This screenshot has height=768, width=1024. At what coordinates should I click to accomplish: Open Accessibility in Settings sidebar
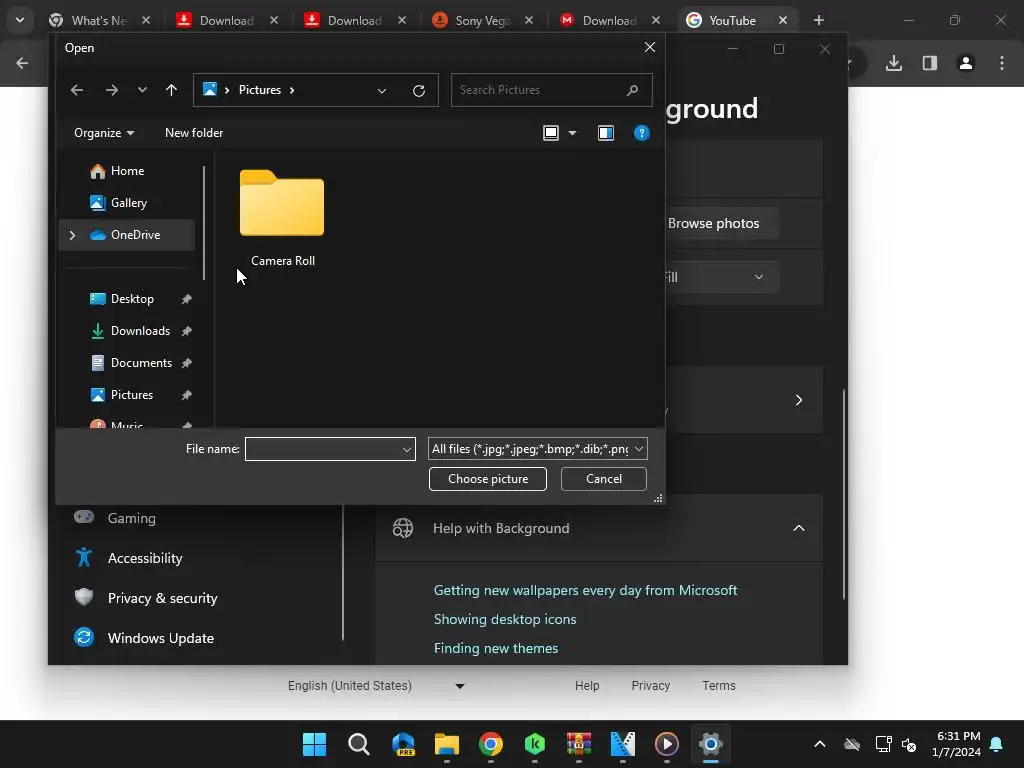coord(144,558)
